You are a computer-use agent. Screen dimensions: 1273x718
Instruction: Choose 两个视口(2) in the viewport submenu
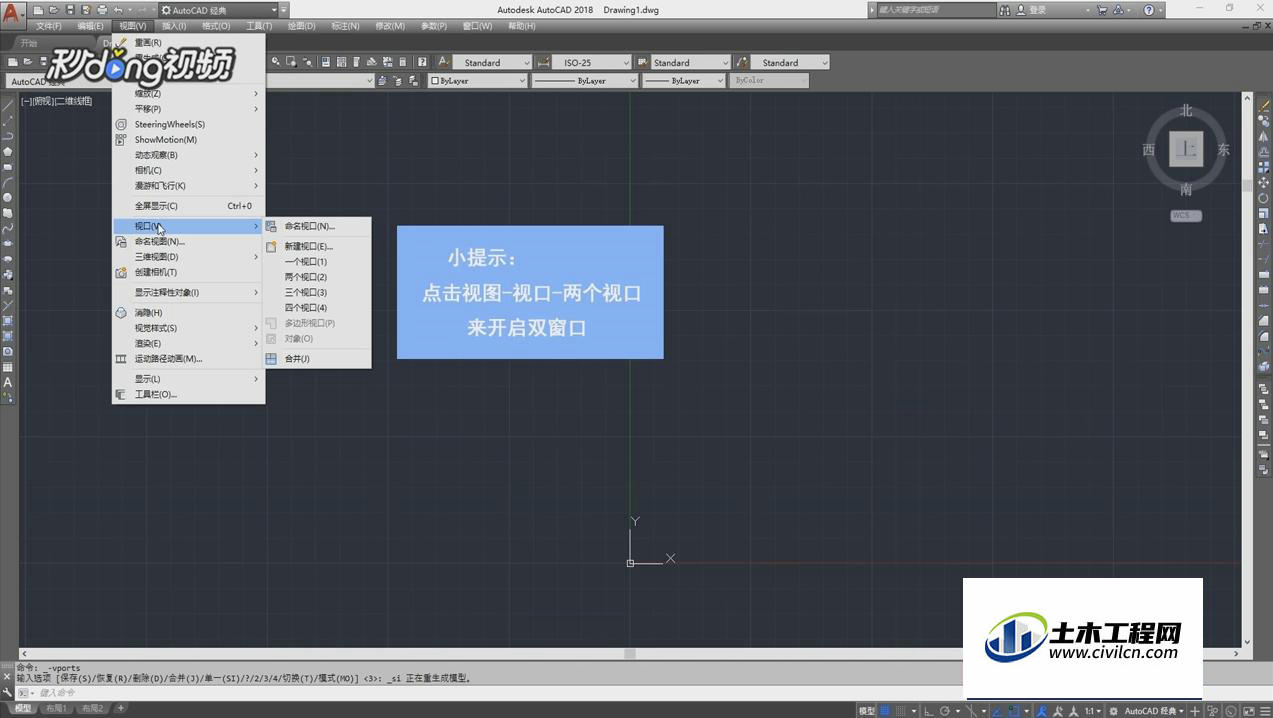pos(316,277)
